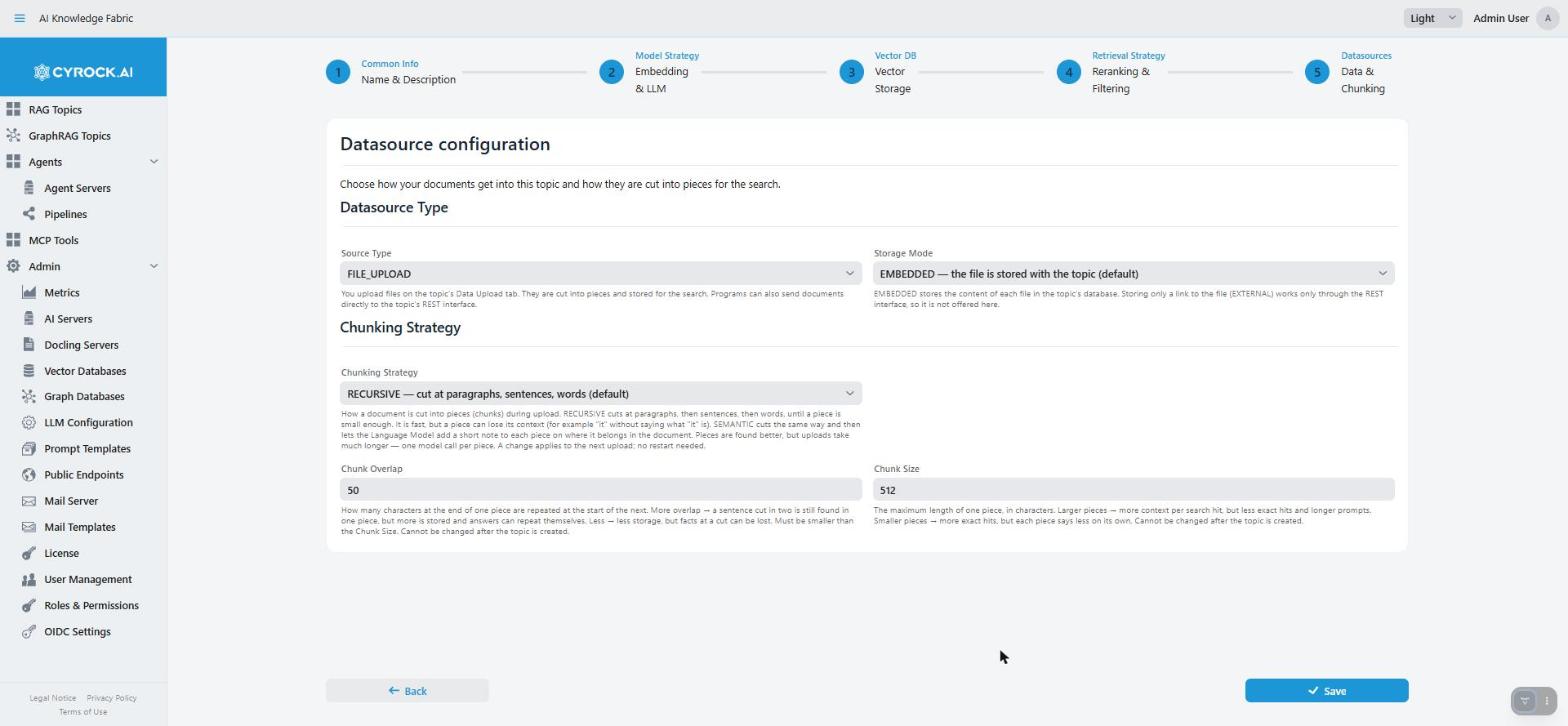Click the Admin User avatar
1568x726 pixels.
click(1548, 18)
